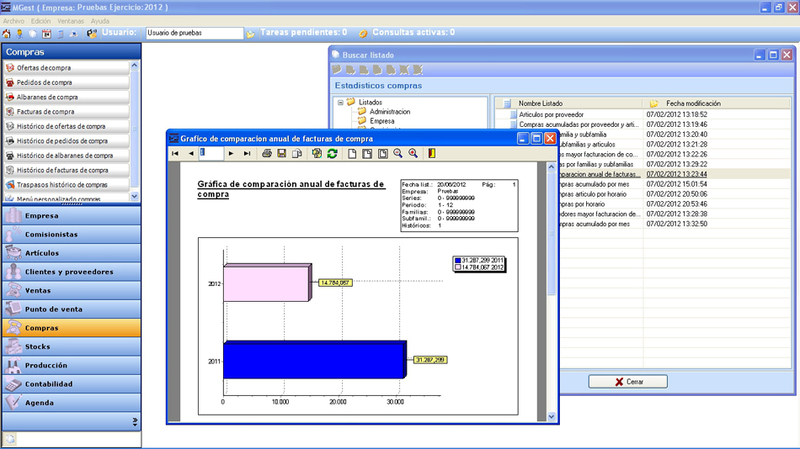Open the calendar icon in main toolbar
The width and height of the screenshot is (800, 449).
click(x=46, y=34)
